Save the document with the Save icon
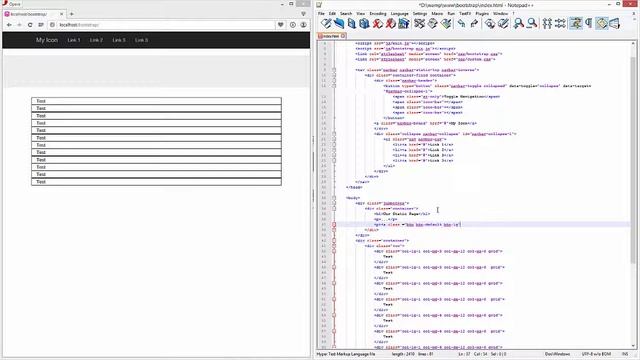The image size is (640, 360). tap(351, 24)
